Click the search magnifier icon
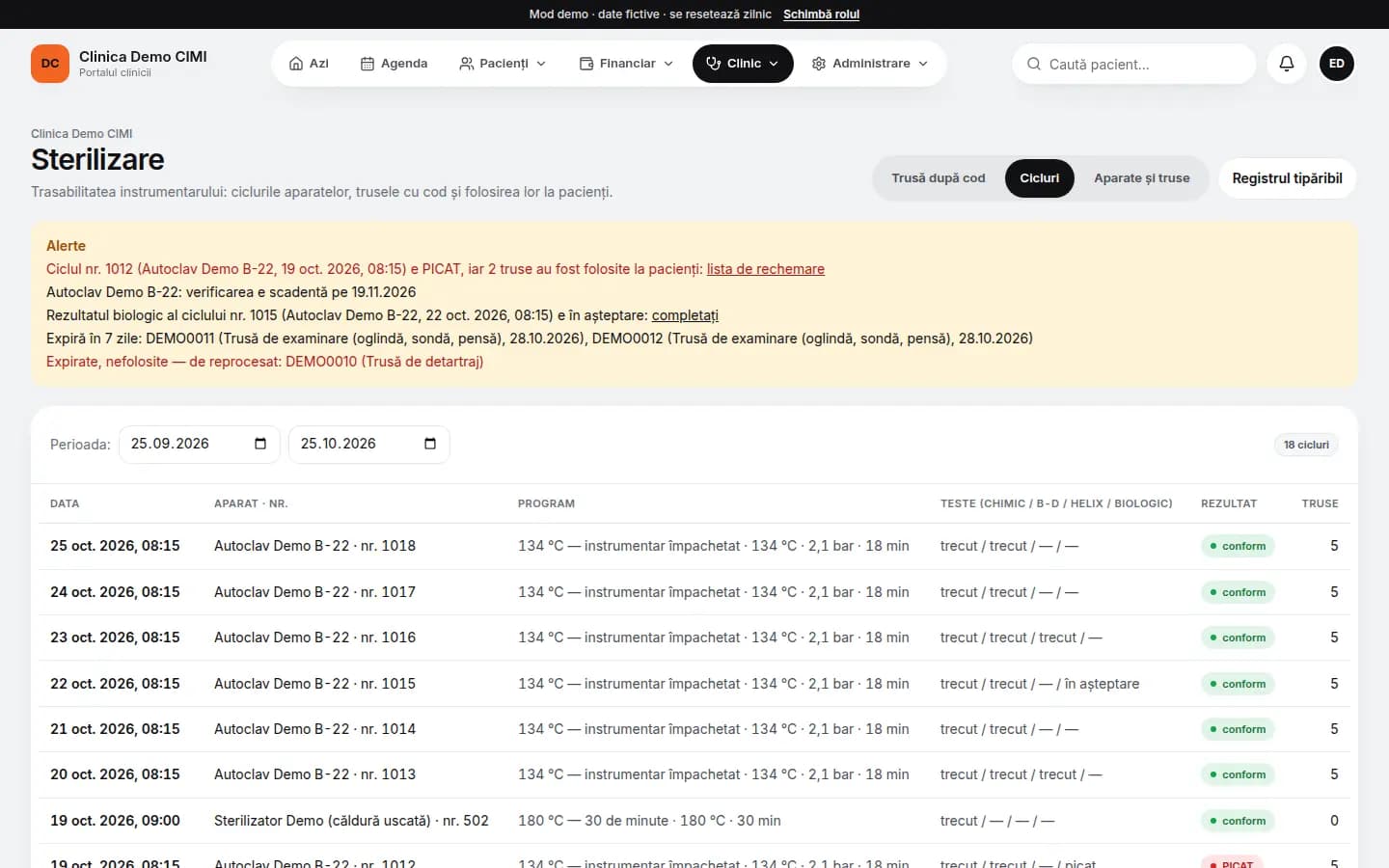1389x868 pixels. click(x=1034, y=64)
